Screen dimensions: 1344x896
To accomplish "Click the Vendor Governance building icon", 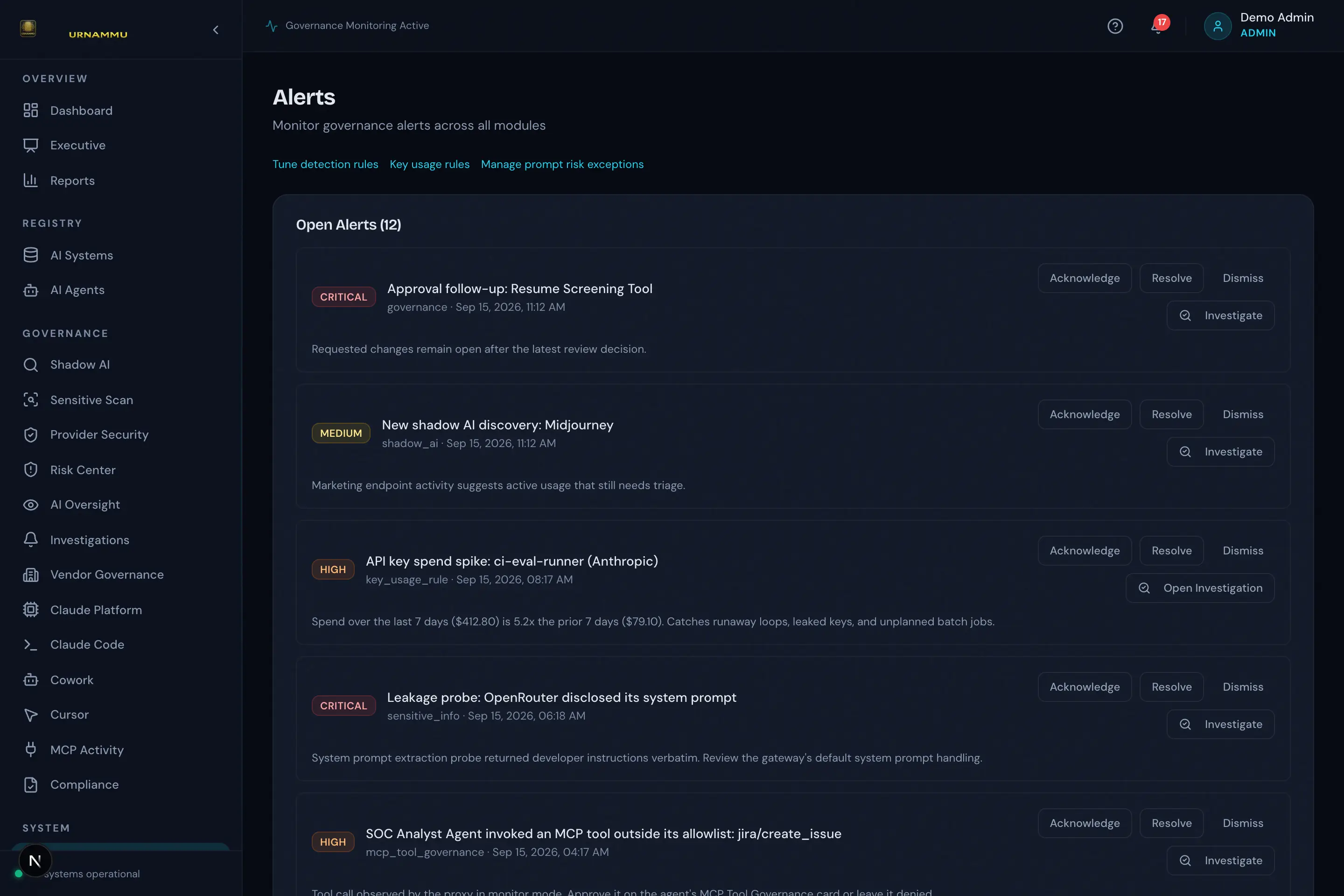I will (31, 575).
